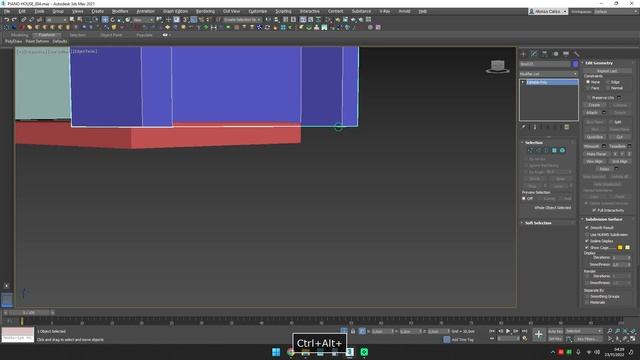Click Zoom Extents All Selected navigation icon
640x360 pixels.
pyautogui.click(x=633, y=331)
